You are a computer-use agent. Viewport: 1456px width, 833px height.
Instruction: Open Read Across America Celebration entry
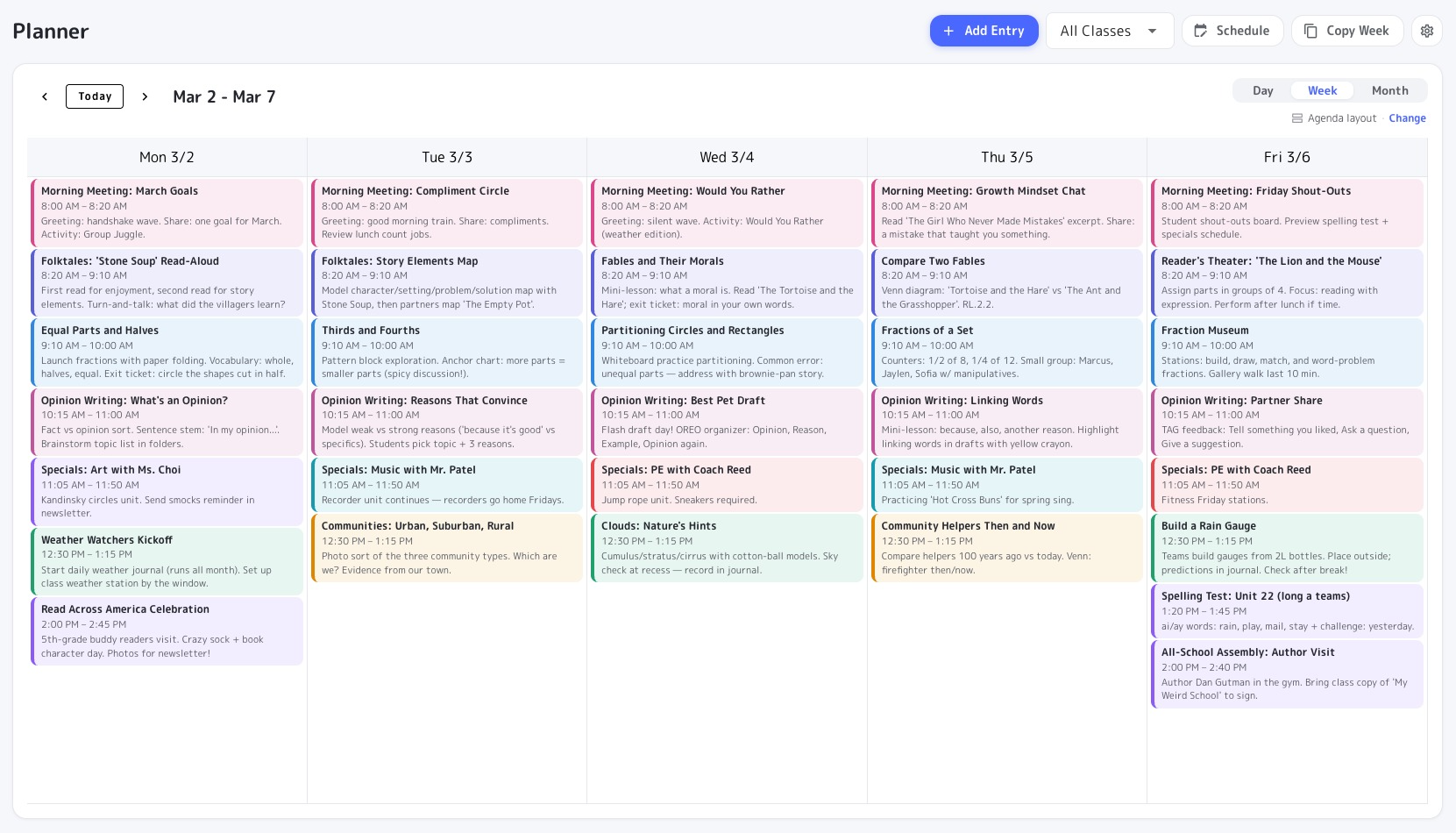click(x=167, y=630)
